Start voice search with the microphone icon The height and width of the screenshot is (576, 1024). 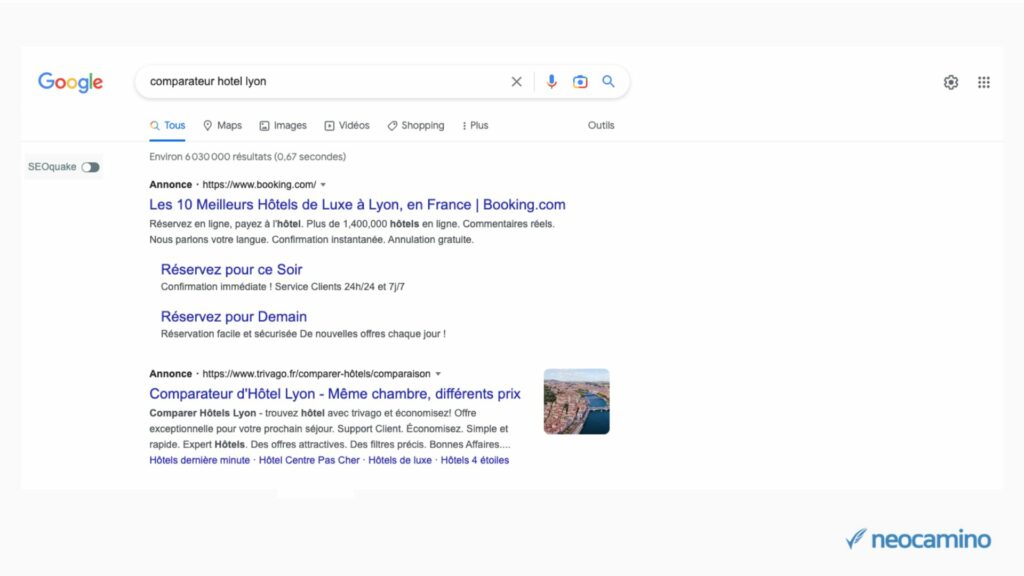point(552,82)
